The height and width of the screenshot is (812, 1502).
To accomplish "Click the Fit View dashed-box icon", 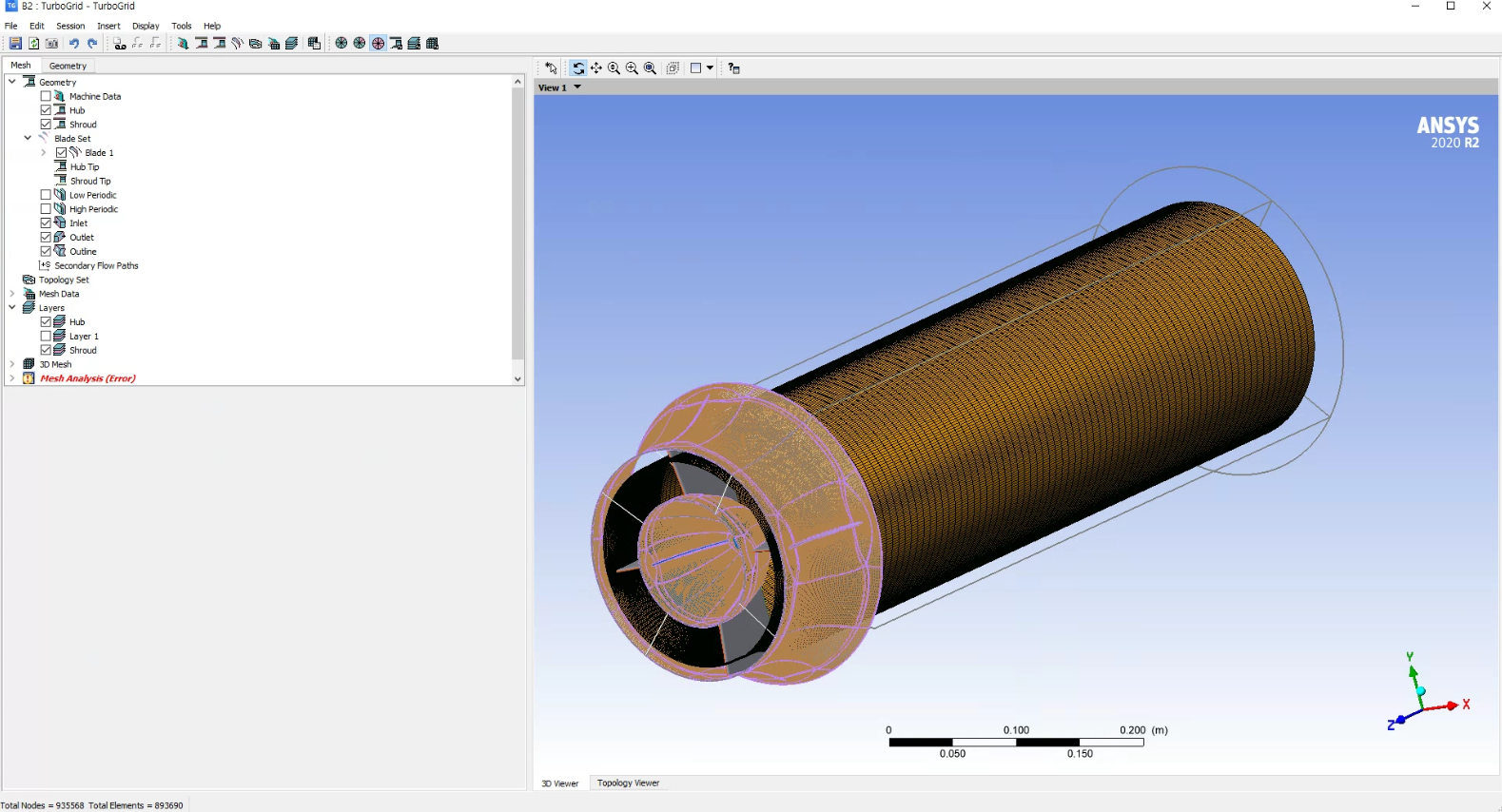I will (x=673, y=68).
